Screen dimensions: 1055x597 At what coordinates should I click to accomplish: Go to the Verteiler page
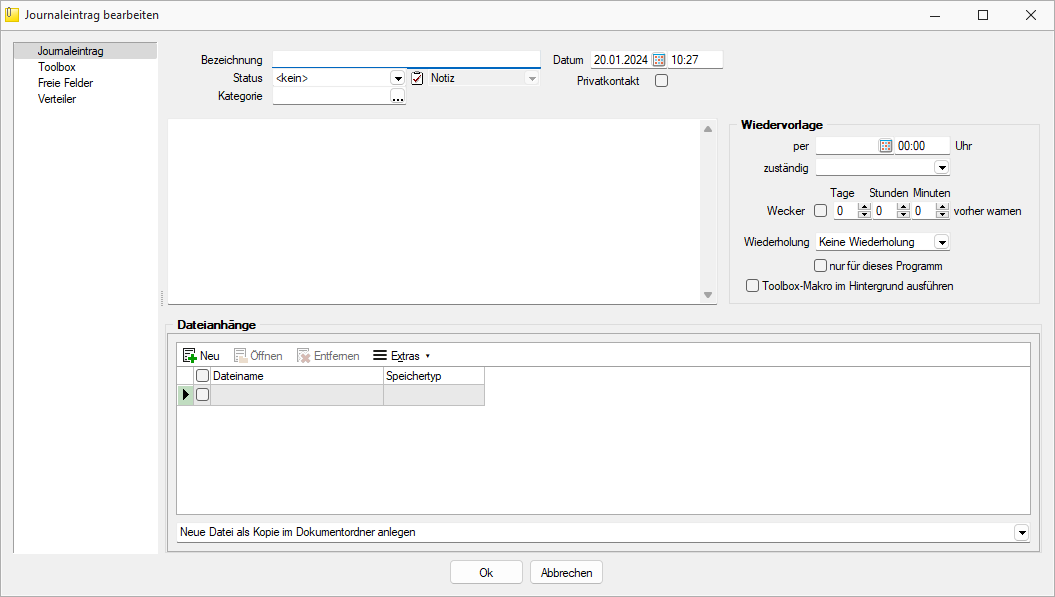click(x=57, y=99)
